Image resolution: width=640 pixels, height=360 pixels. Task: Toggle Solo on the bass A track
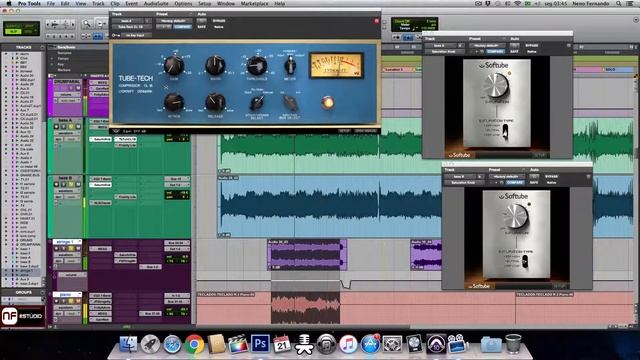[70, 127]
